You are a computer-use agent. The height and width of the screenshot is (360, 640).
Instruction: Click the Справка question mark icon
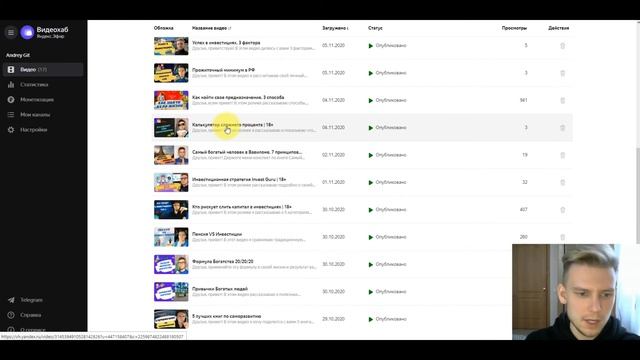[x=11, y=315]
